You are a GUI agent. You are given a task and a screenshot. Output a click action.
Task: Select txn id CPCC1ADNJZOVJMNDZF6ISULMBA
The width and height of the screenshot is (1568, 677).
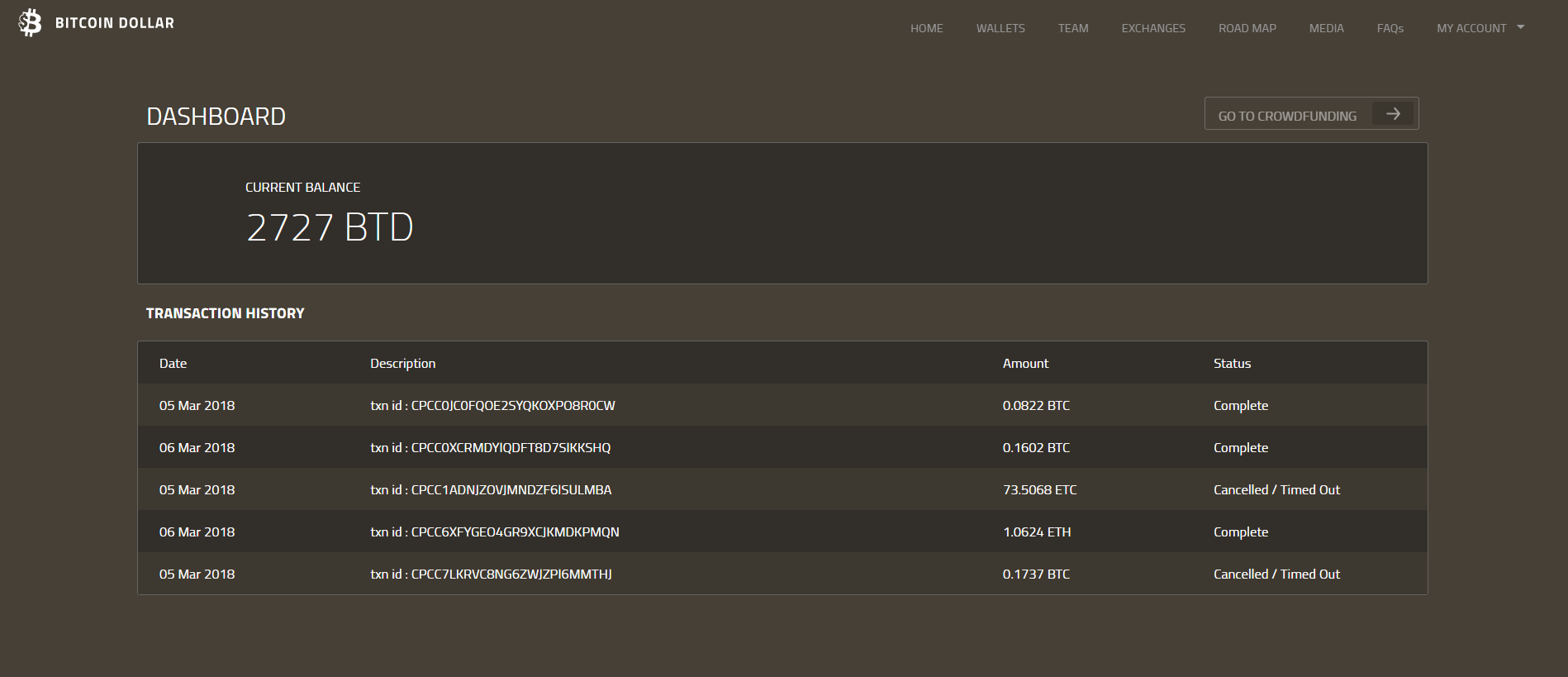pos(491,490)
